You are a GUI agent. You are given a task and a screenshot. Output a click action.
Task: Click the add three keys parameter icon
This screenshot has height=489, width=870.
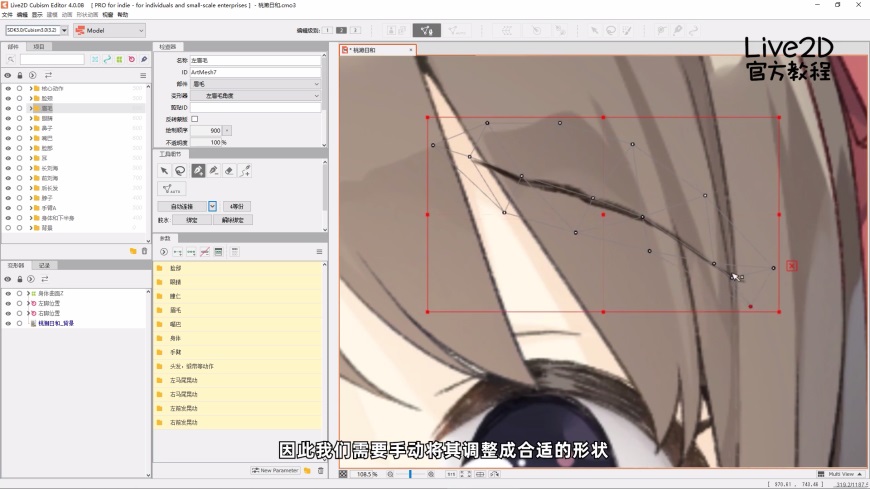click(191, 252)
